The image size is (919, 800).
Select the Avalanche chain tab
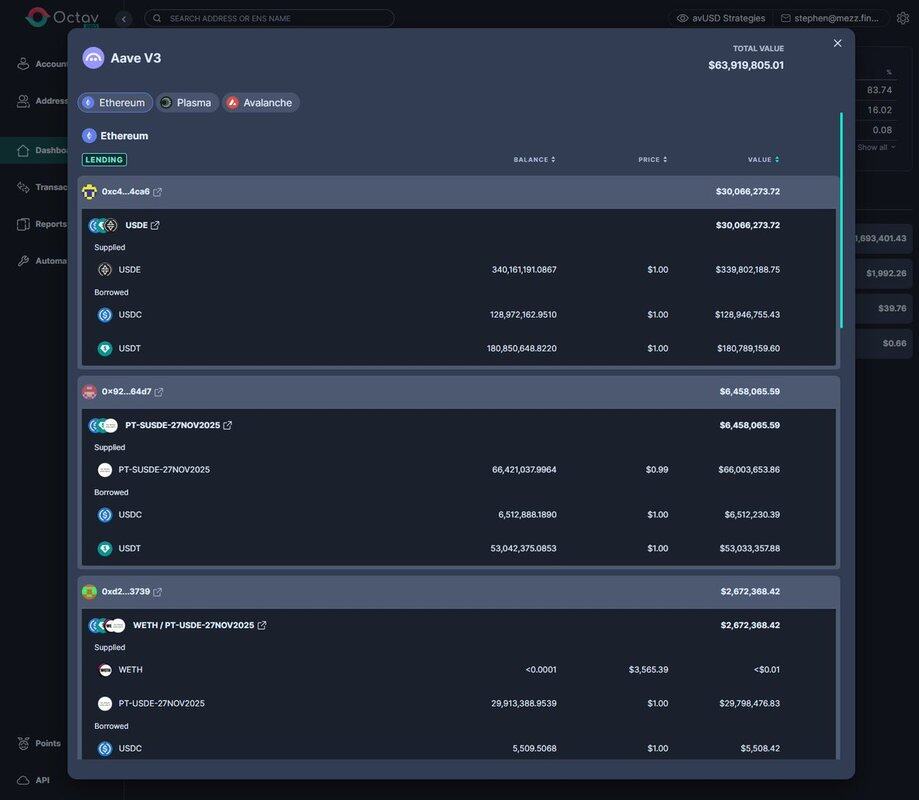260,103
